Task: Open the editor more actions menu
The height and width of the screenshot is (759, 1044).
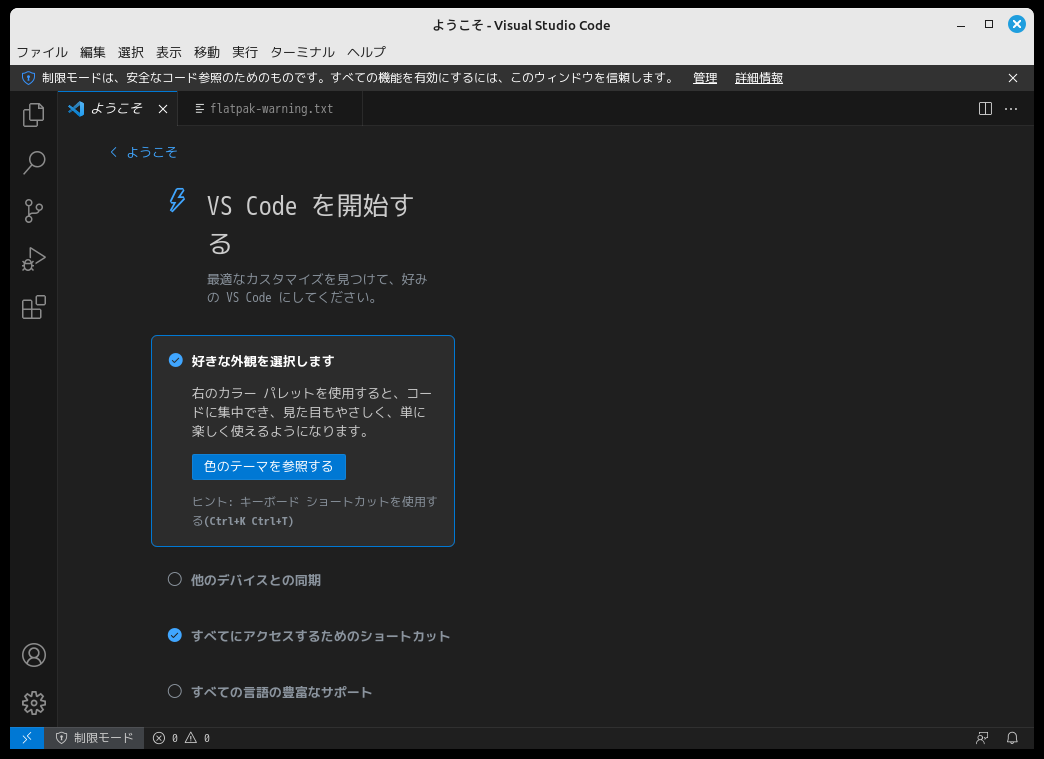Action: [x=1011, y=109]
